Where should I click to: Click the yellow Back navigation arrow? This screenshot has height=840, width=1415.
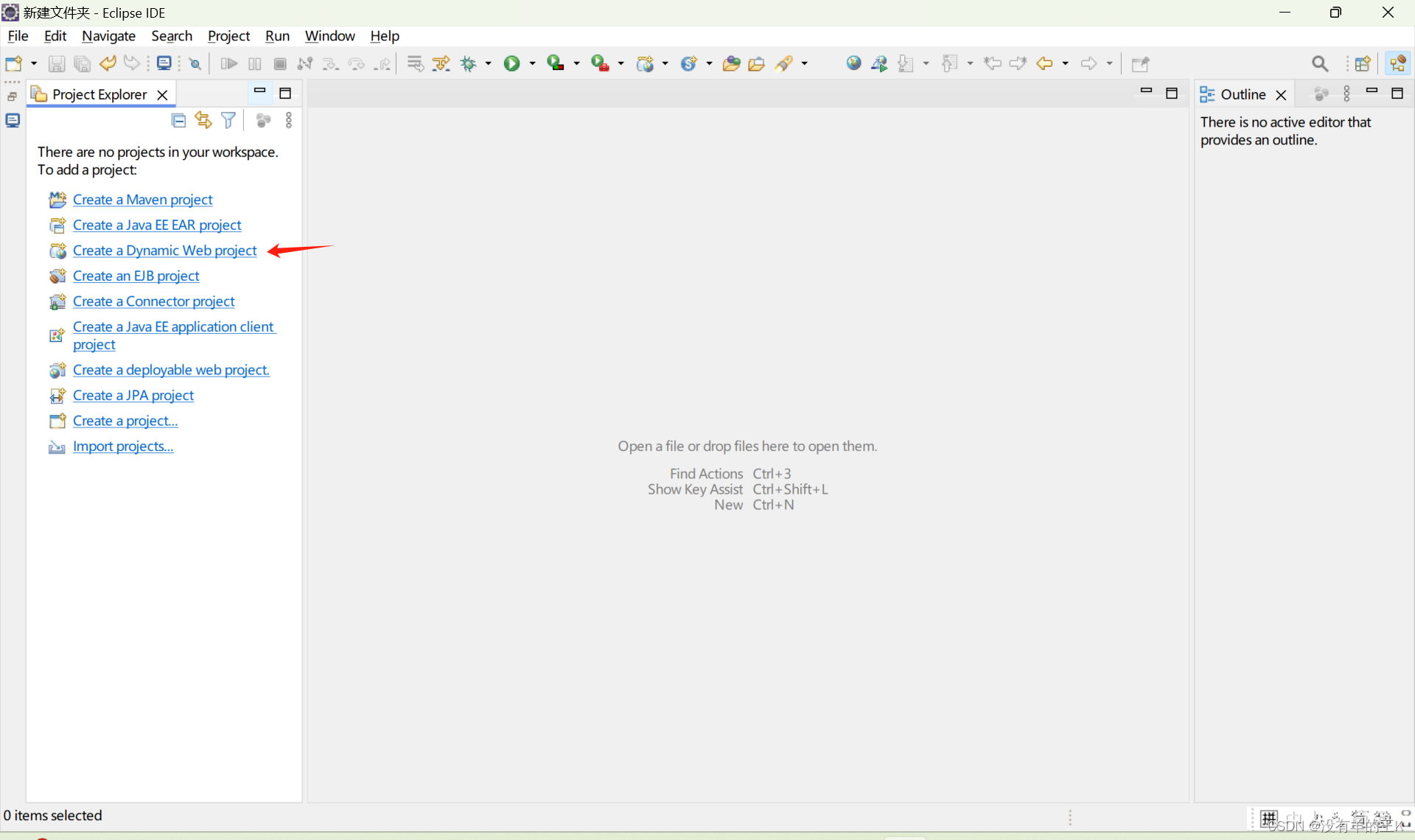tap(1045, 64)
